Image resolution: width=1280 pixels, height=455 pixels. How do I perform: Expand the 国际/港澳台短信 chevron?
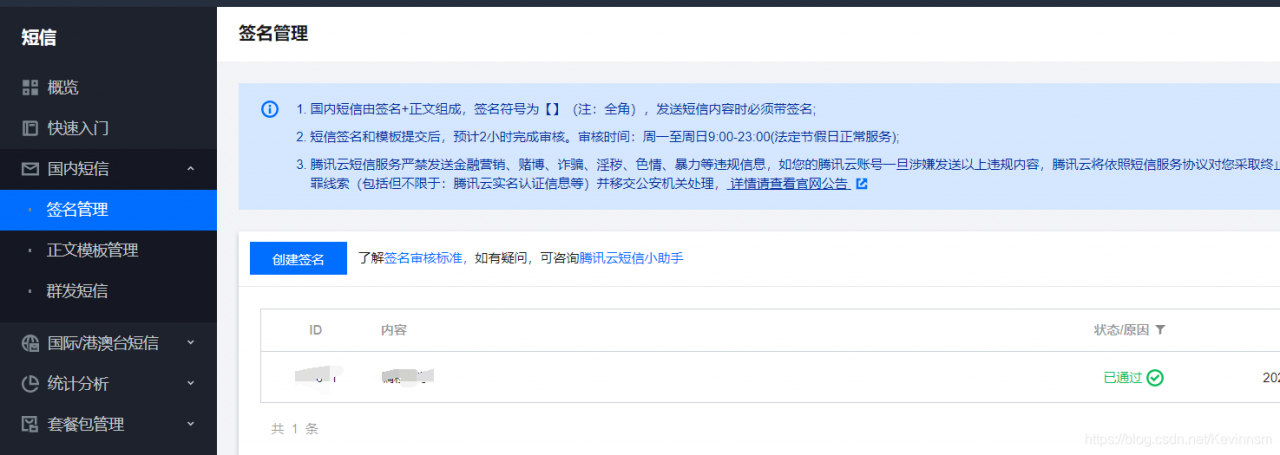click(191, 343)
